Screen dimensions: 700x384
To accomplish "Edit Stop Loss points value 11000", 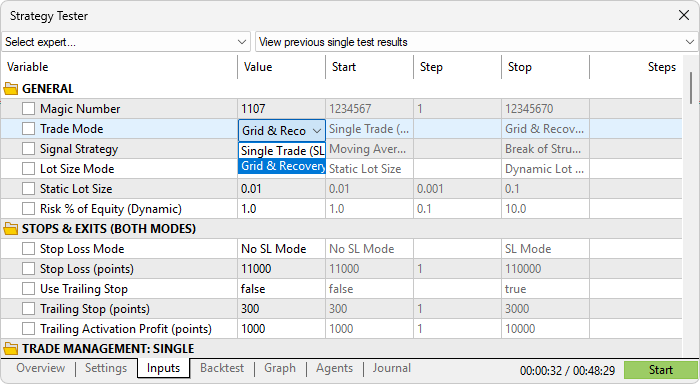I will pyautogui.click(x=282, y=269).
